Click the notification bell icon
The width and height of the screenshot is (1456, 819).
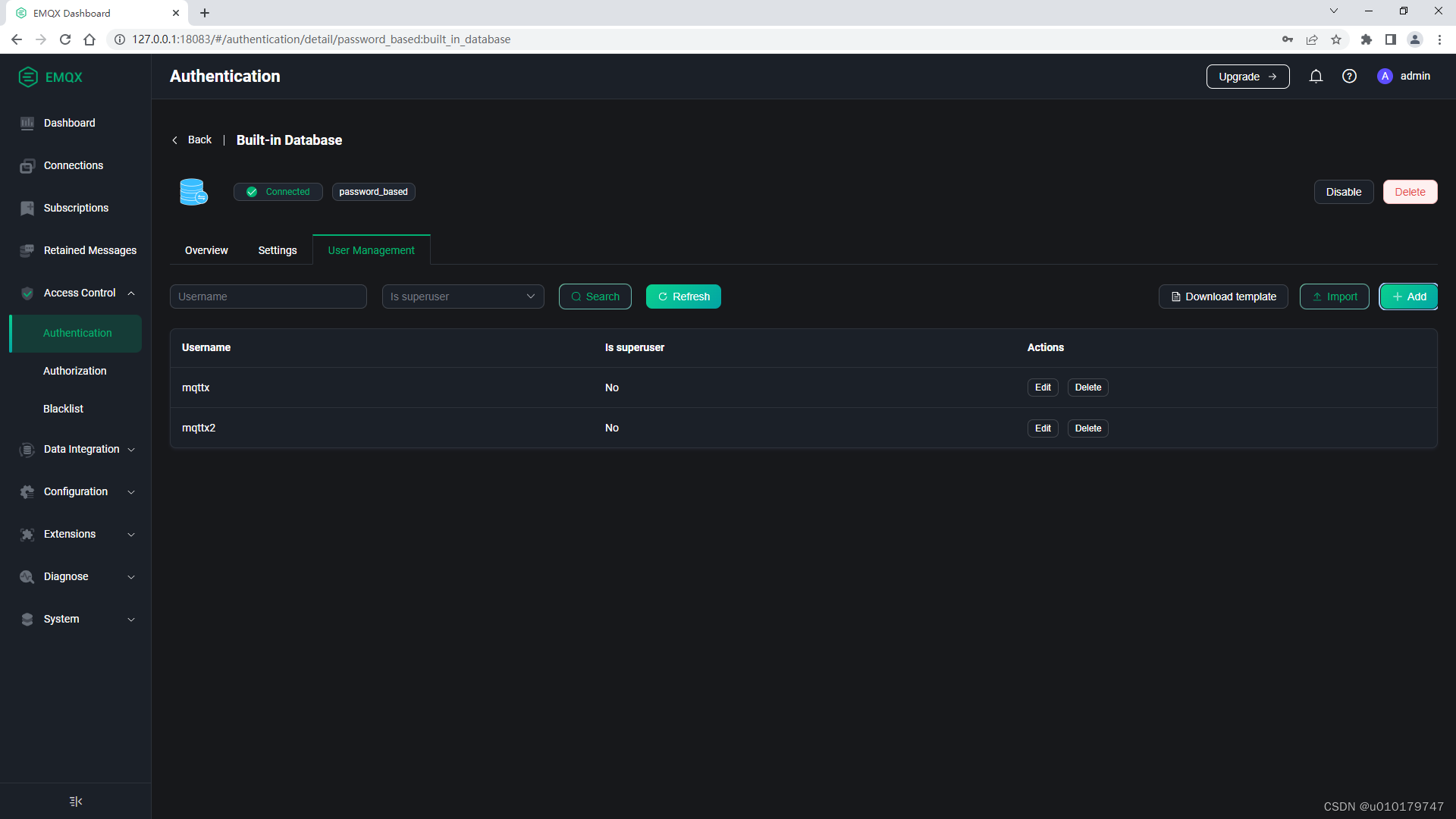pos(1316,76)
